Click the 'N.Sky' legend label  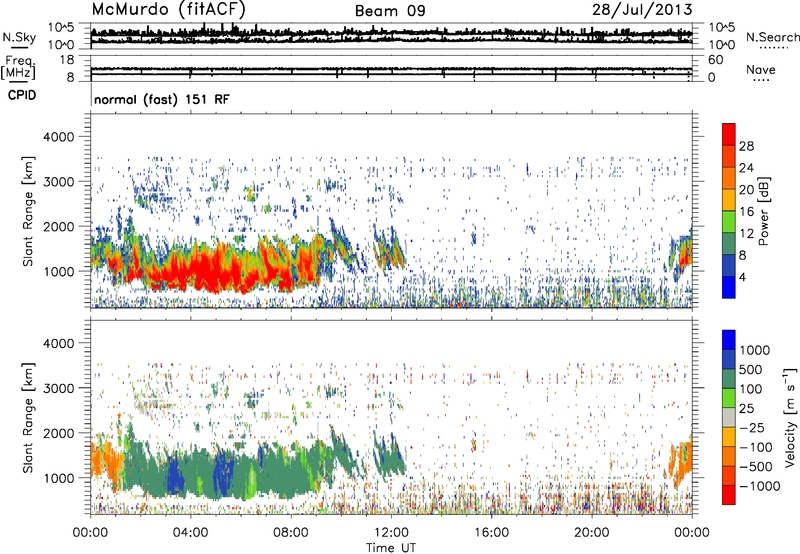19,37
